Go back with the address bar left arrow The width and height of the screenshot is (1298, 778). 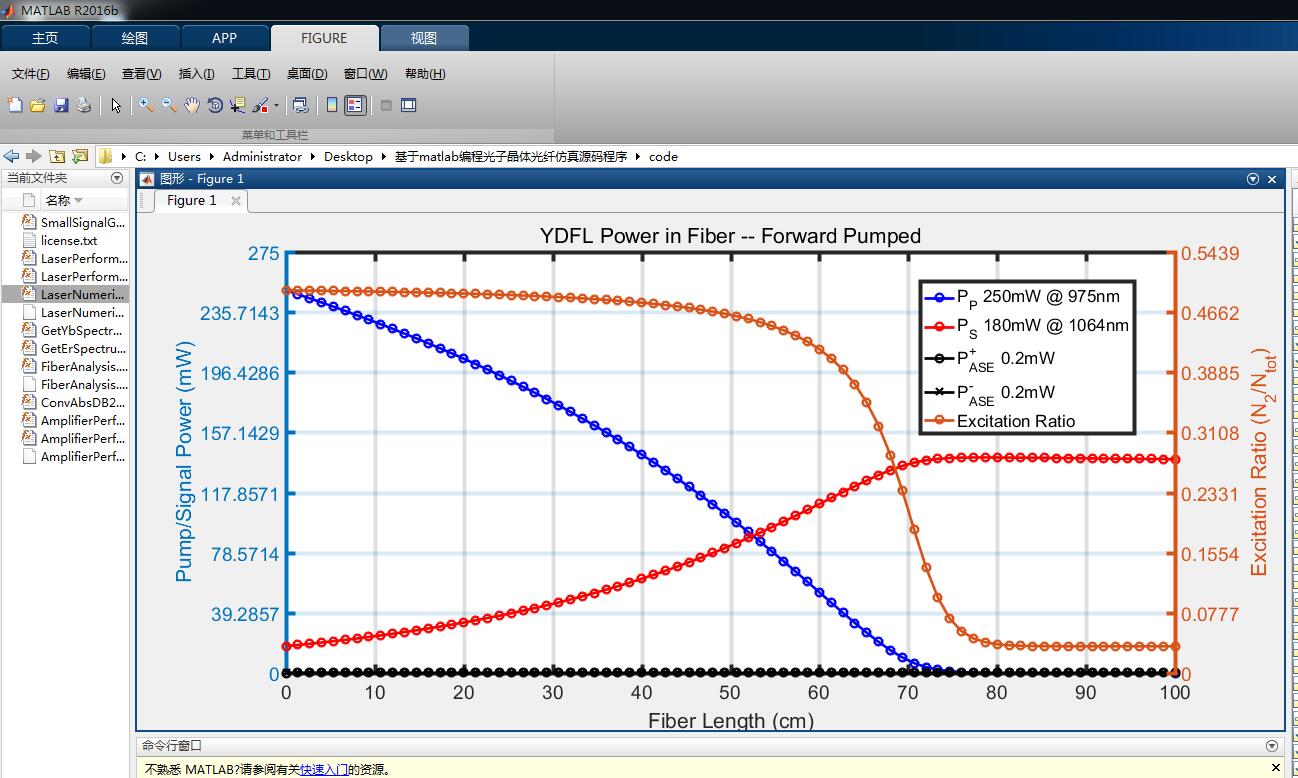(x=11, y=156)
